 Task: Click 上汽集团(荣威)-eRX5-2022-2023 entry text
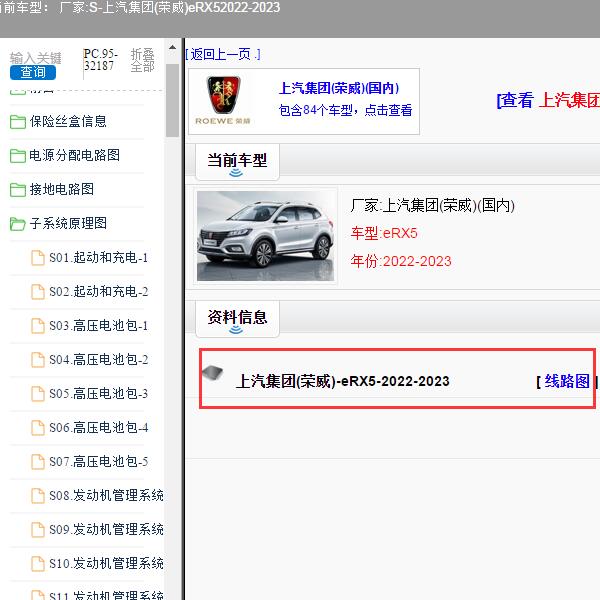click(342, 381)
